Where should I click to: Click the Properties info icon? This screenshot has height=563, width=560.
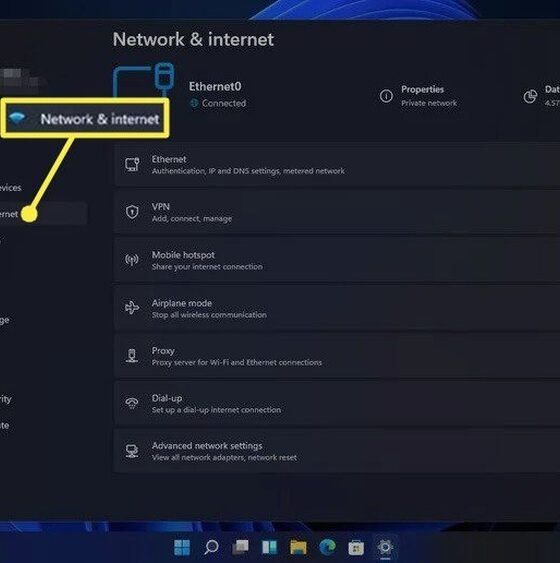click(x=386, y=96)
